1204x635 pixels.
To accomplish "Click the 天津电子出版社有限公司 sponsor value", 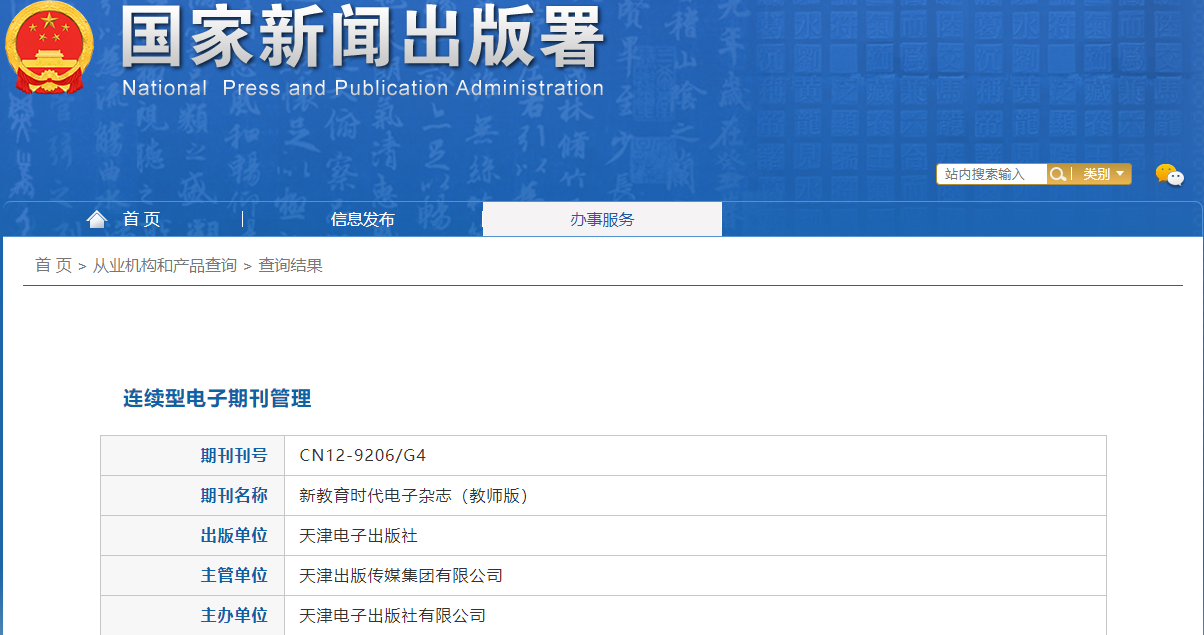I will click(x=392, y=616).
